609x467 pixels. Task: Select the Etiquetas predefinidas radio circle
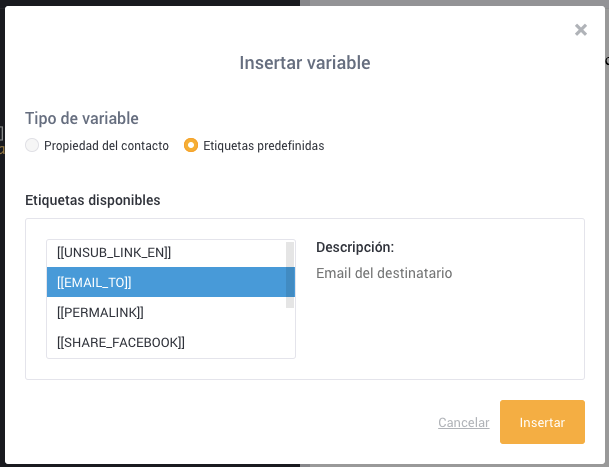pos(191,145)
